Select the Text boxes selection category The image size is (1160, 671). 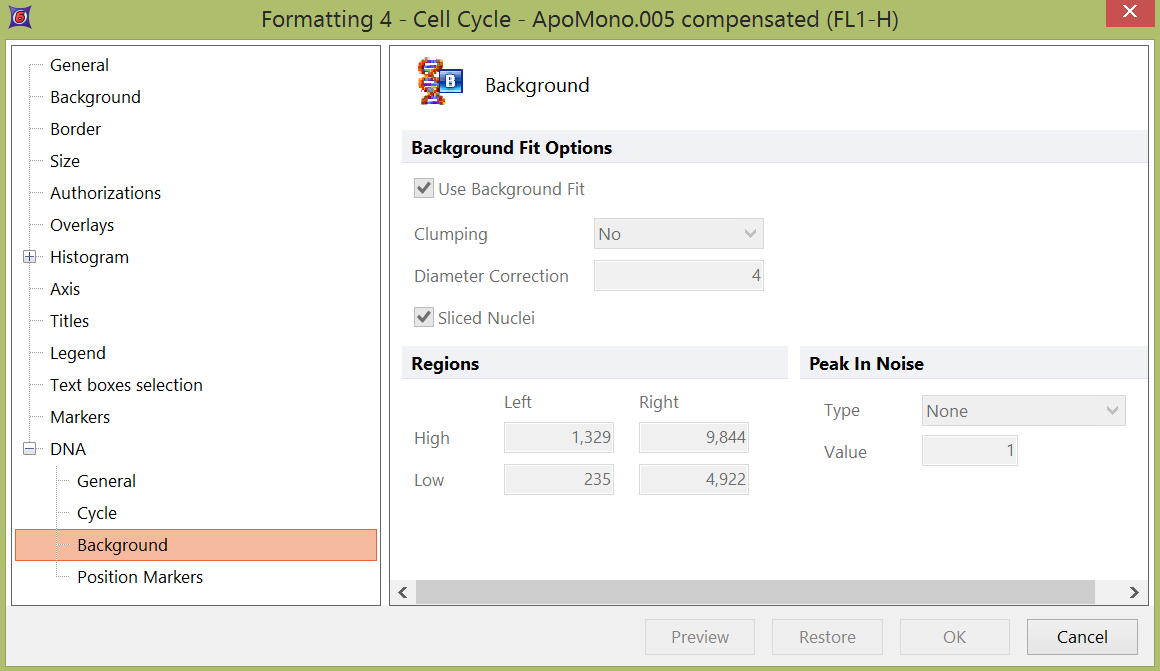[126, 385]
